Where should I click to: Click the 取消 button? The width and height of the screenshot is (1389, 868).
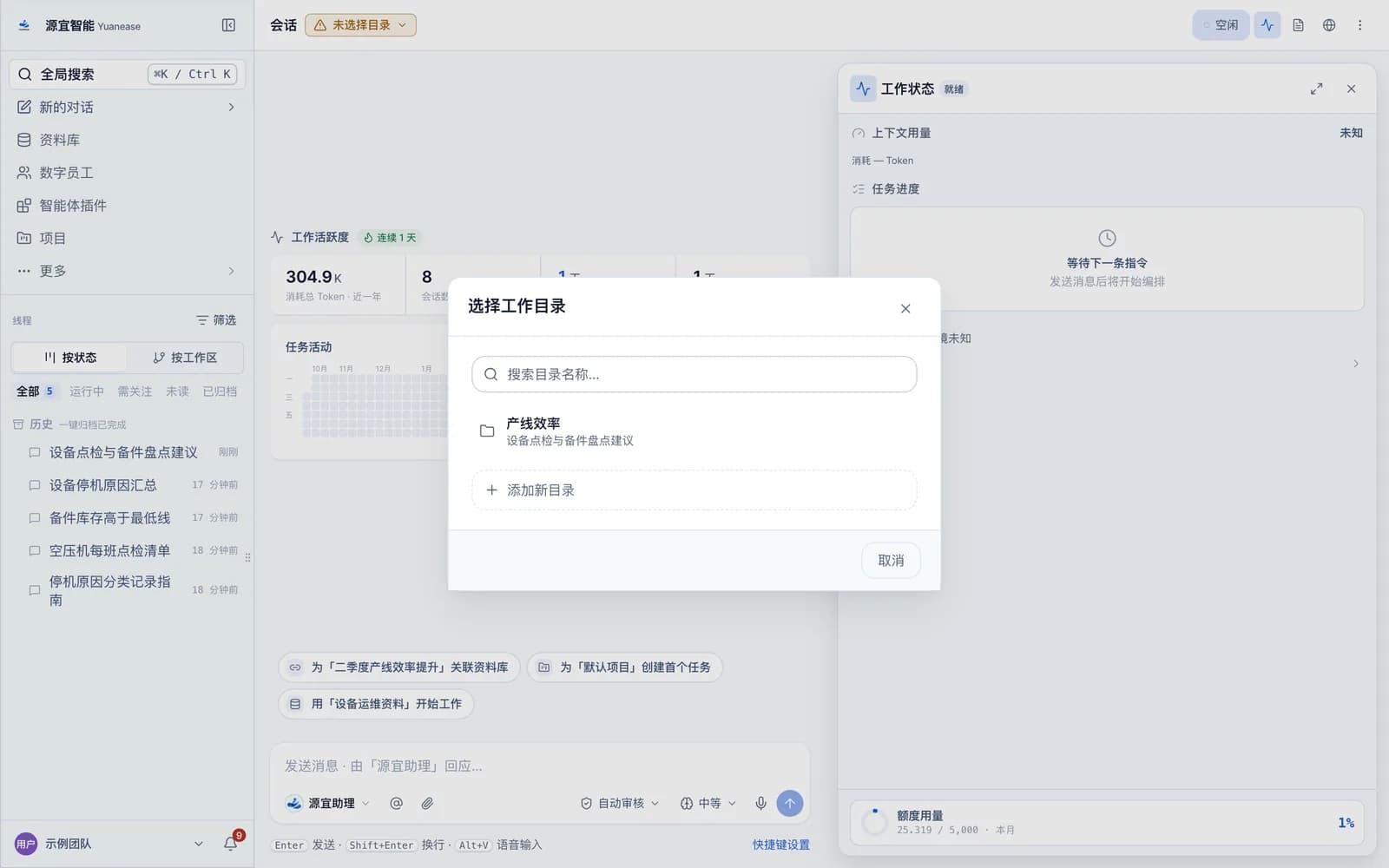pyautogui.click(x=891, y=561)
